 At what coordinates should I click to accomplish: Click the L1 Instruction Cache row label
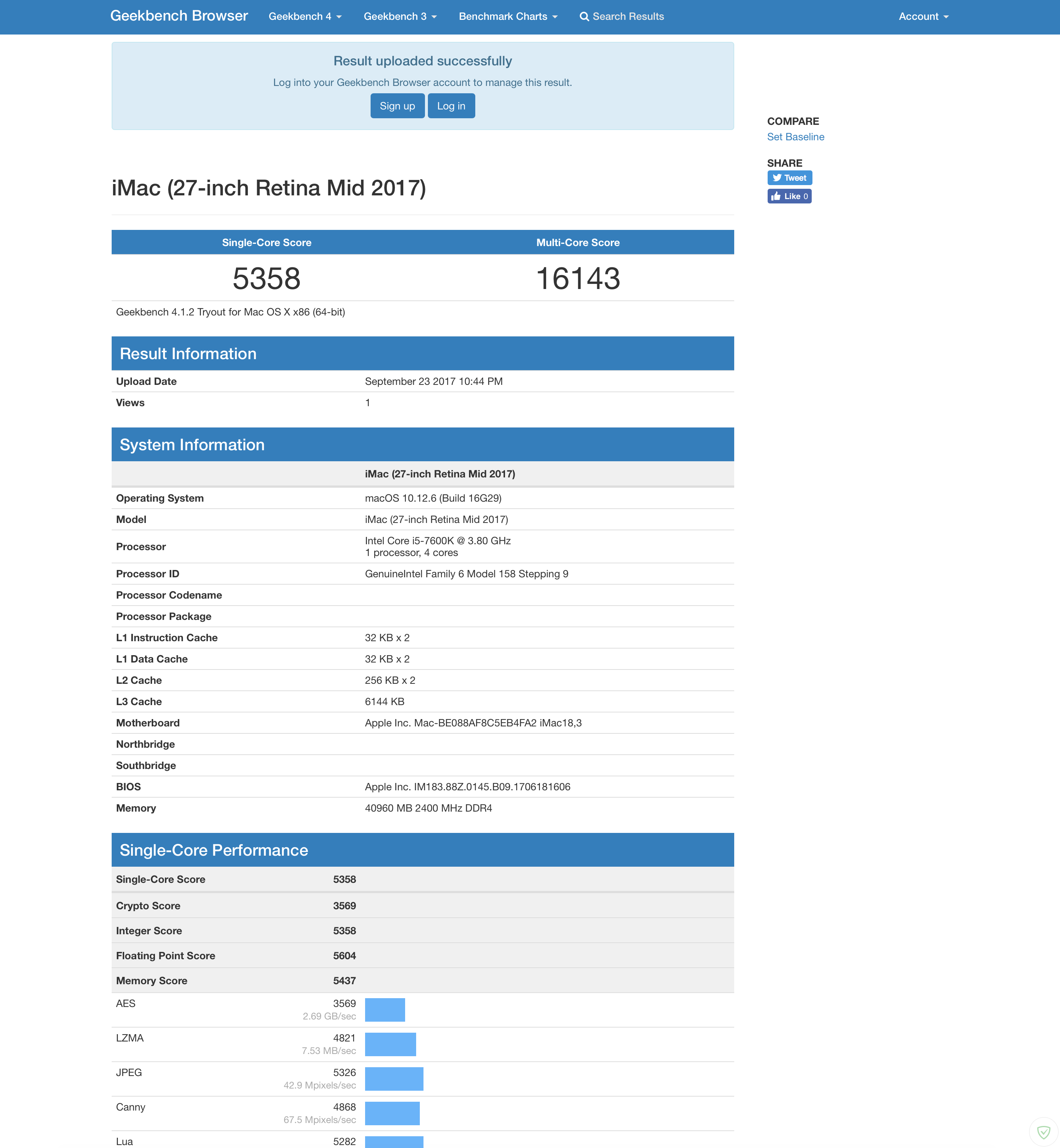point(167,638)
